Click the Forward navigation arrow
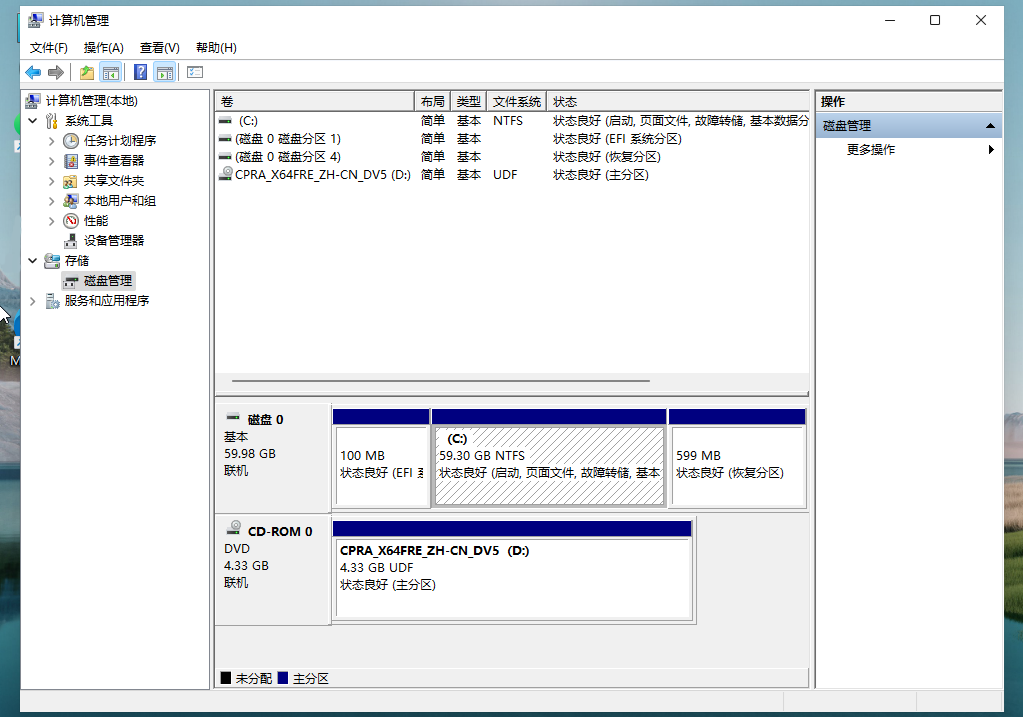Image resolution: width=1023 pixels, height=717 pixels. pyautogui.click(x=55, y=71)
